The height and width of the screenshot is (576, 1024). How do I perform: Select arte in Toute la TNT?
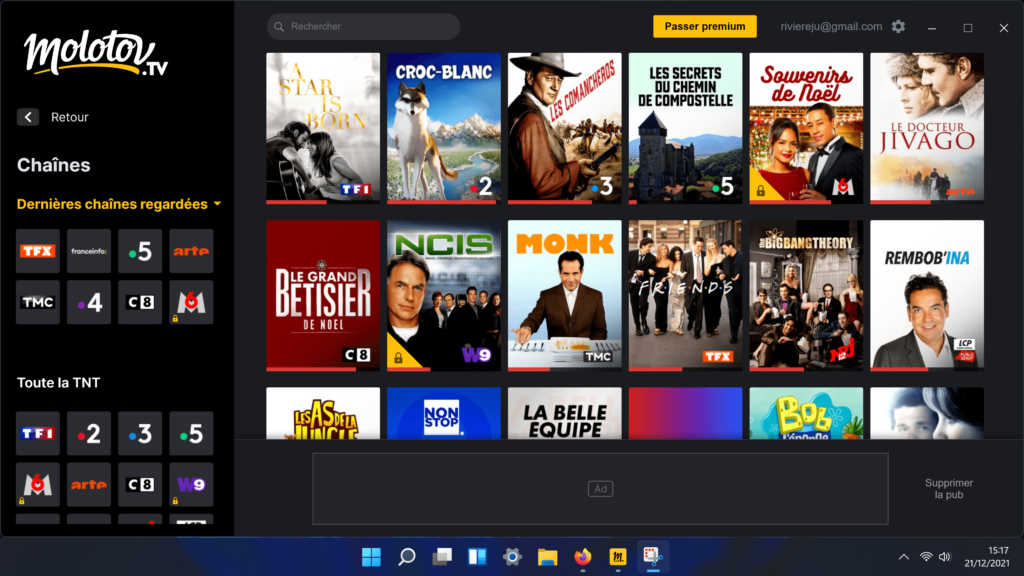point(89,485)
